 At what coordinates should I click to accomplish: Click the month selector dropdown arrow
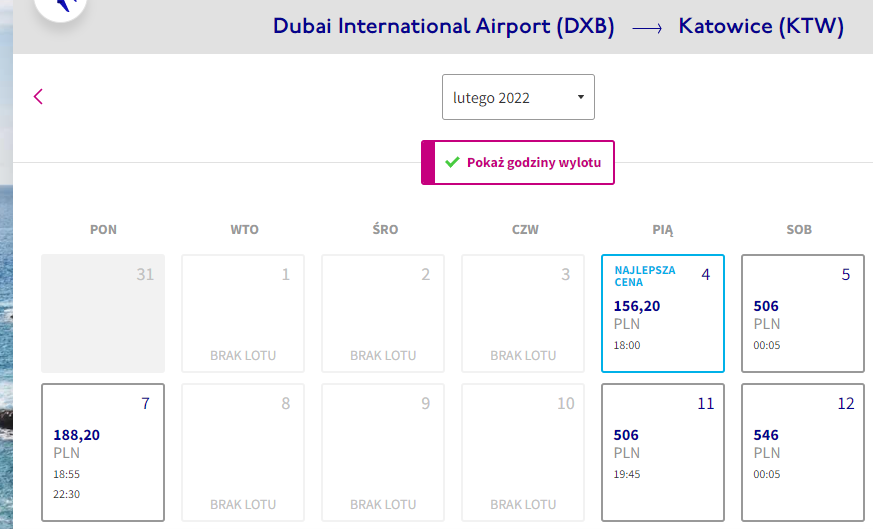[x=581, y=97]
